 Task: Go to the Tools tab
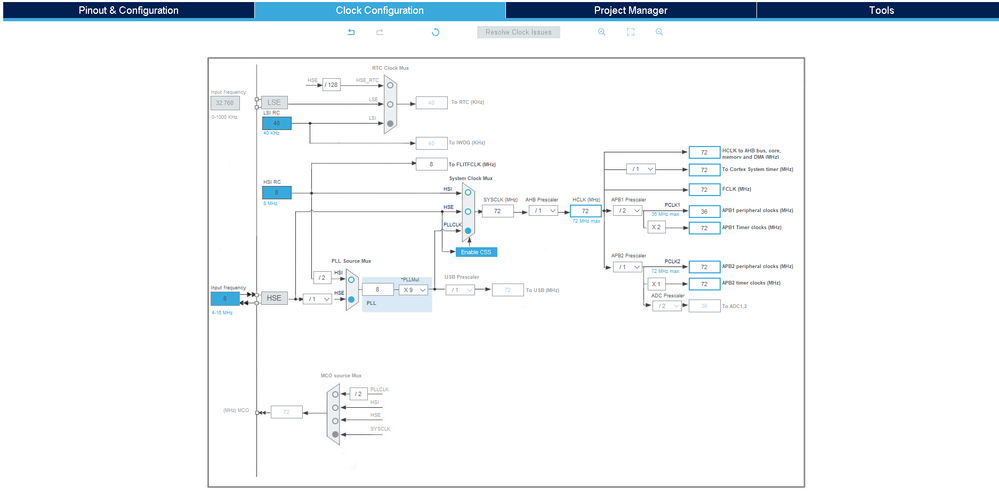881,10
